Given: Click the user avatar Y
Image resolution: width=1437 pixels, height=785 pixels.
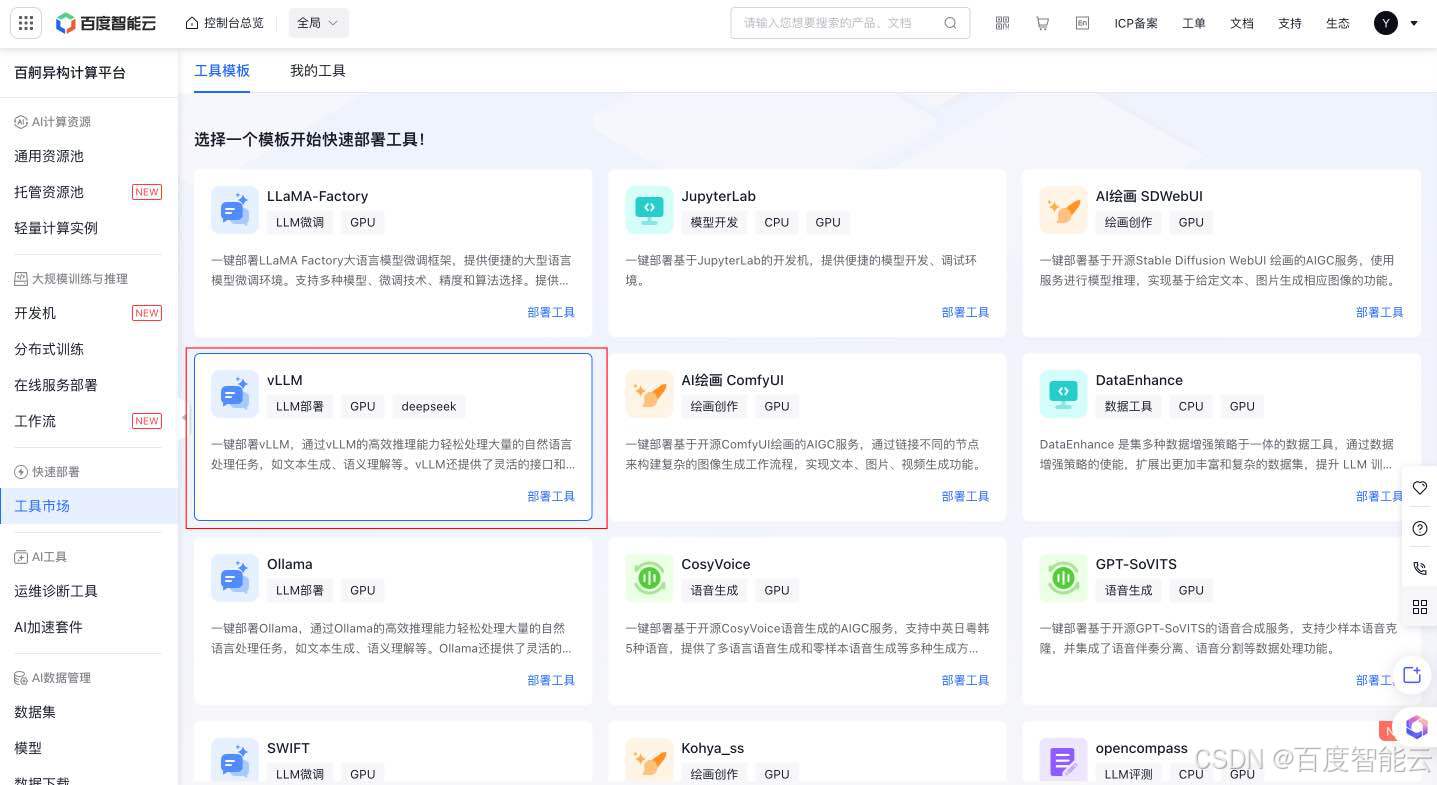Looking at the screenshot, I should [1385, 23].
